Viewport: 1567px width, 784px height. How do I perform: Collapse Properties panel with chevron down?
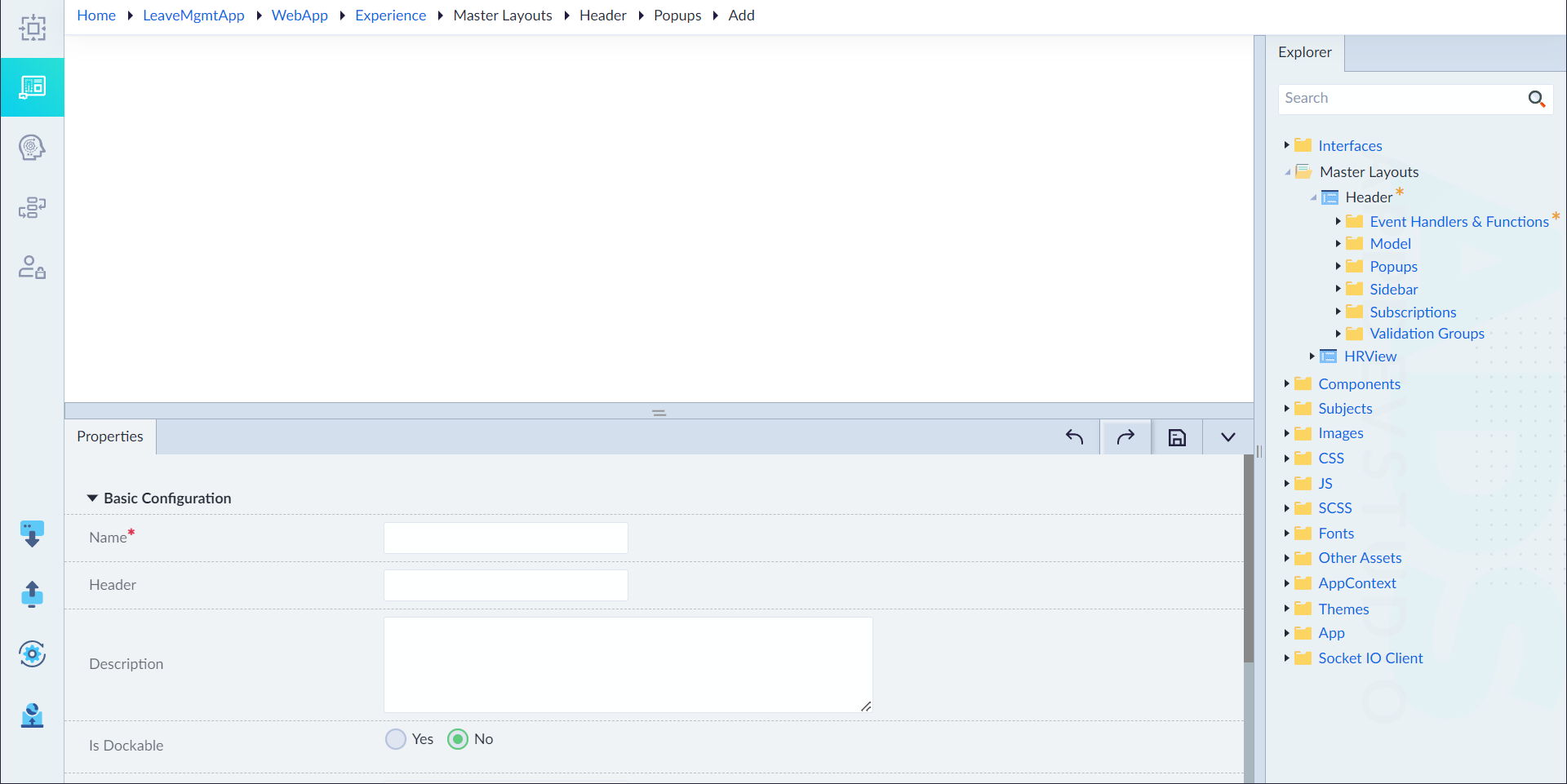click(1227, 437)
